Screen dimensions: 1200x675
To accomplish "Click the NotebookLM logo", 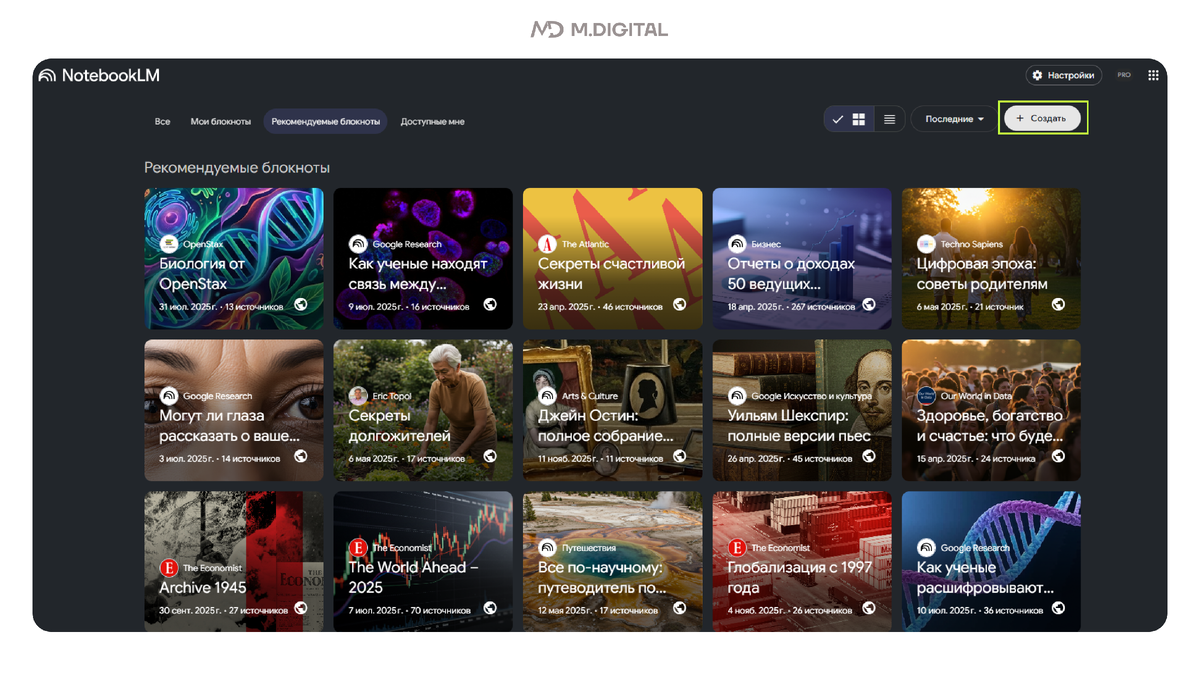I will tap(98, 75).
